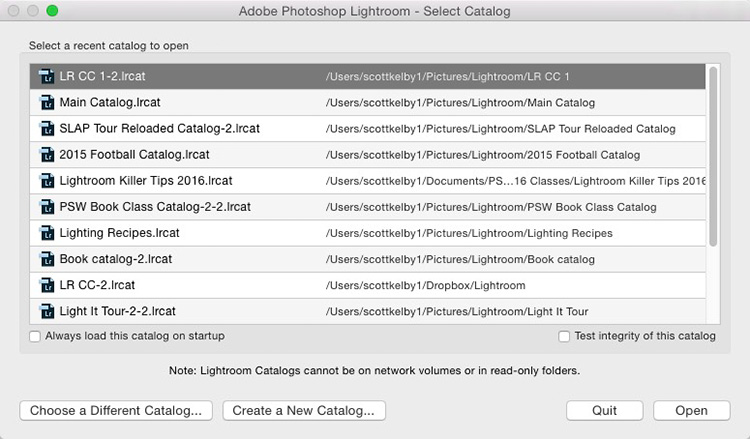Enable Always load this catalog on startup
Image resolution: width=750 pixels, height=439 pixels.
point(35,336)
